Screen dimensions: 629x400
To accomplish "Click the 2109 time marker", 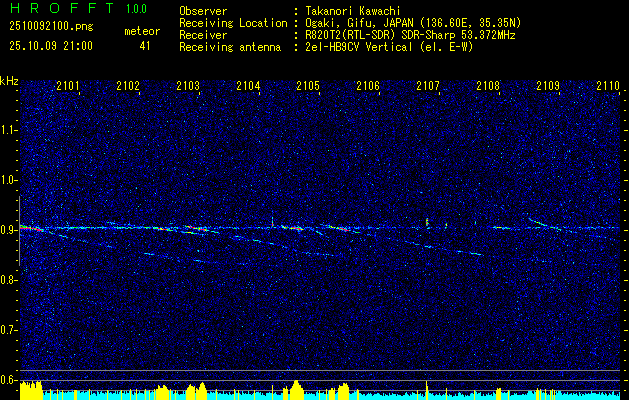I will [548, 85].
